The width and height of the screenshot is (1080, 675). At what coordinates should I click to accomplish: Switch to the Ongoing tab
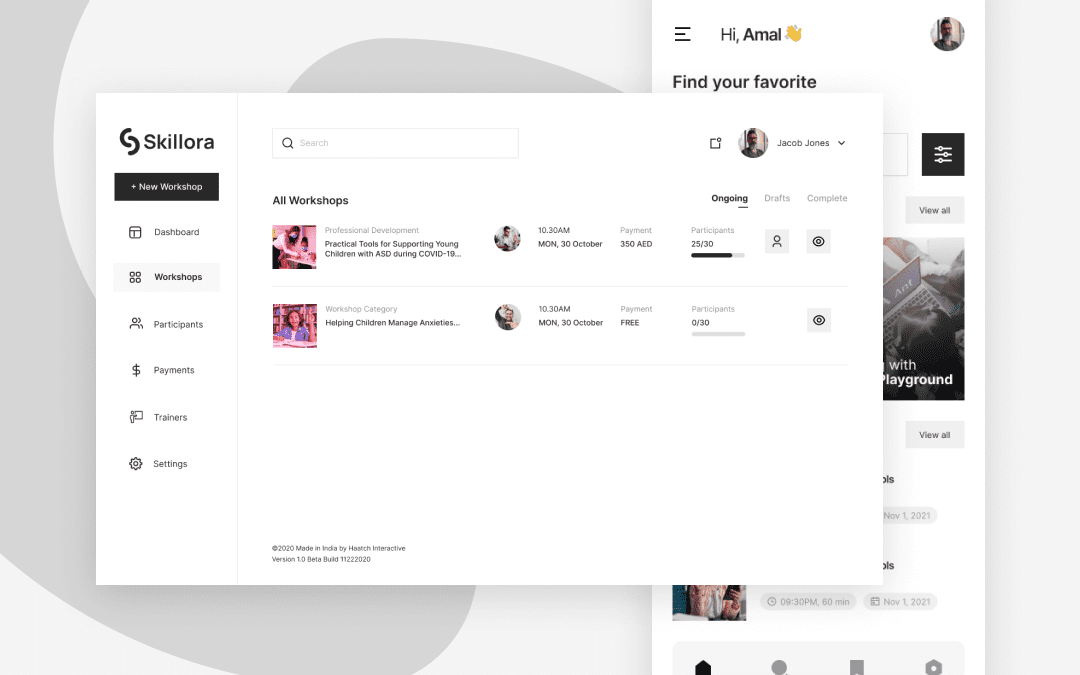pos(729,198)
